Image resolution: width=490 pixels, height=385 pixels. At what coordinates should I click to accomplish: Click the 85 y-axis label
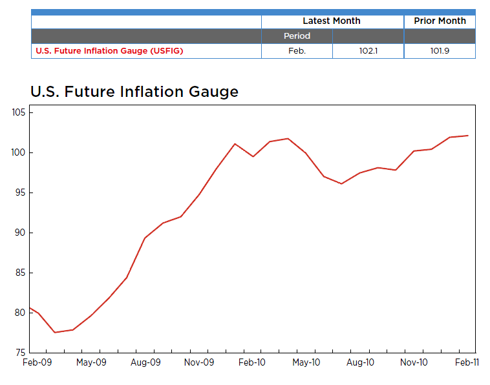pyautogui.click(x=20, y=273)
